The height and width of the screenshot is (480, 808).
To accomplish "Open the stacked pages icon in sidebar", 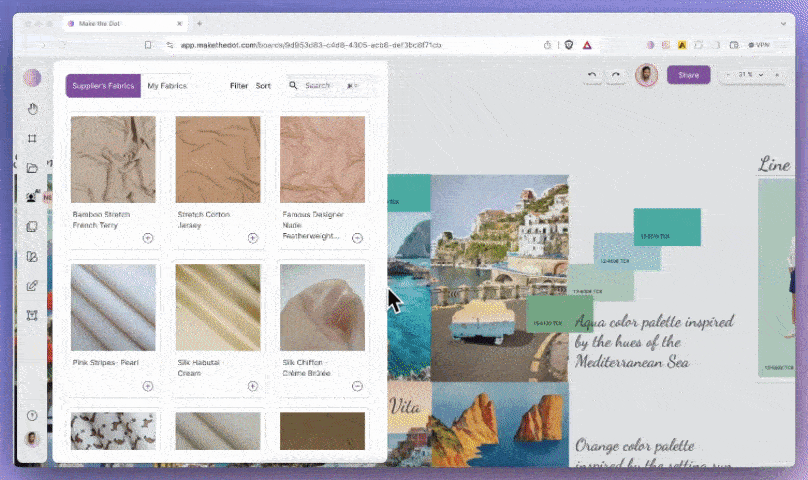I will click(x=32, y=226).
